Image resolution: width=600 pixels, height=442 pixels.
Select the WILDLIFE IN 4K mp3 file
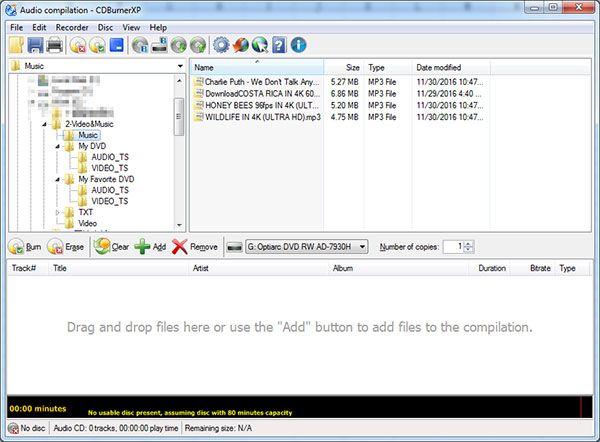coord(260,117)
